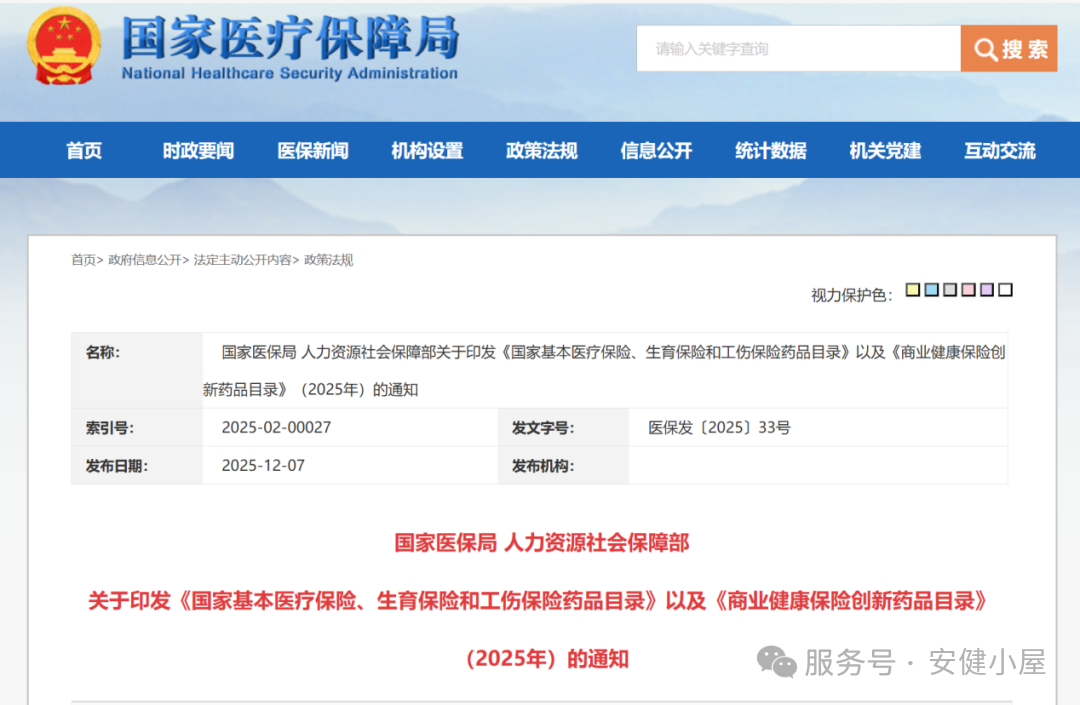This screenshot has height=705, width=1080.
Task: Click the national emblem logo
Action: [x=64, y=47]
